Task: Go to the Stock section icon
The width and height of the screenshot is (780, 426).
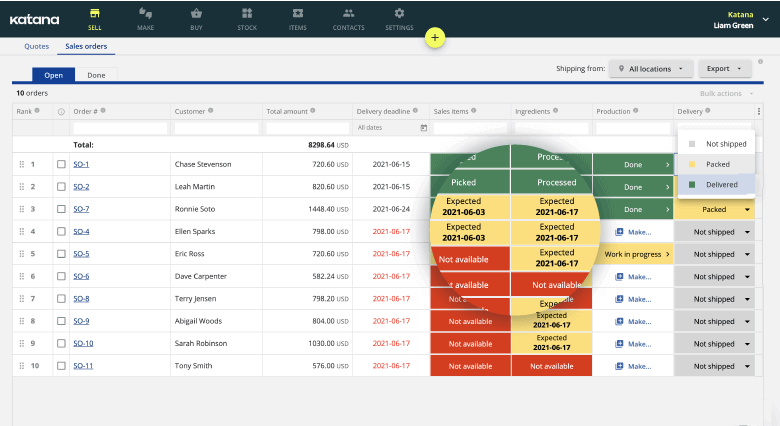Action: [247, 13]
